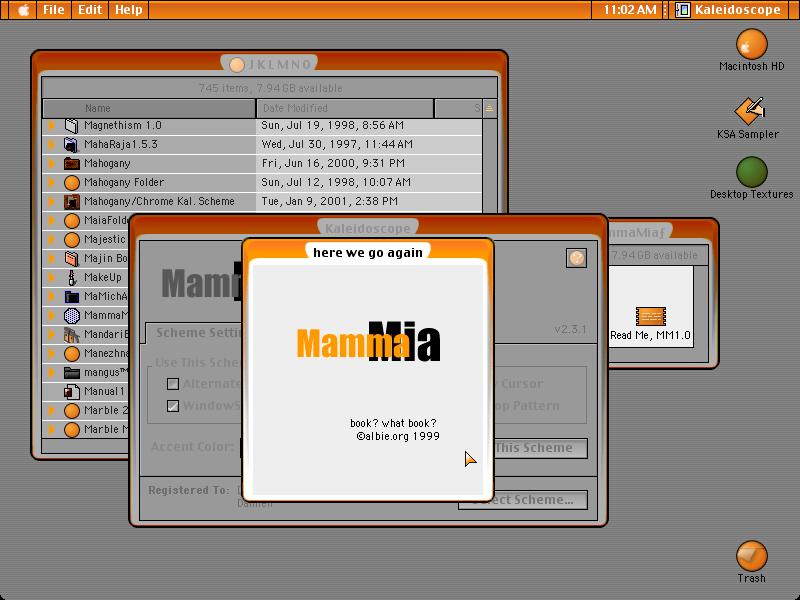The height and width of the screenshot is (600, 800).
Task: Expand the Majestic disclosure triangle
Action: [52, 239]
